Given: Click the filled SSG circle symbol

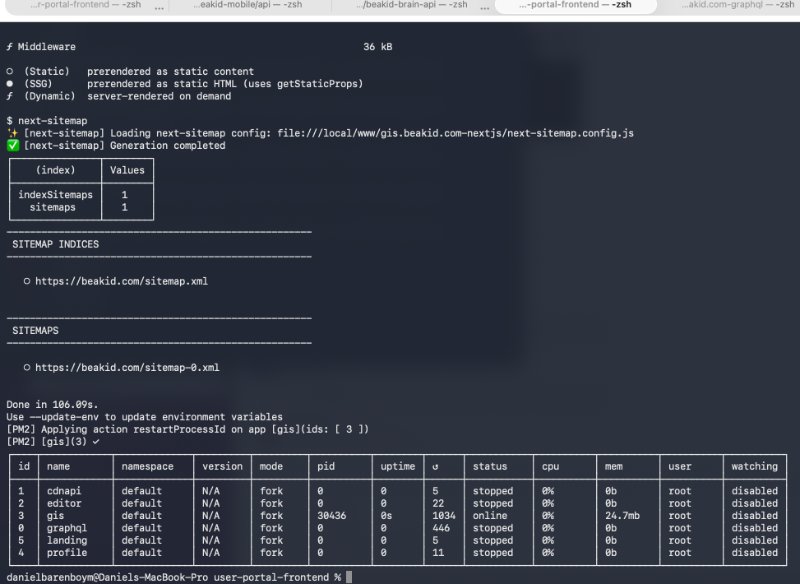Looking at the screenshot, I should [x=10, y=84].
